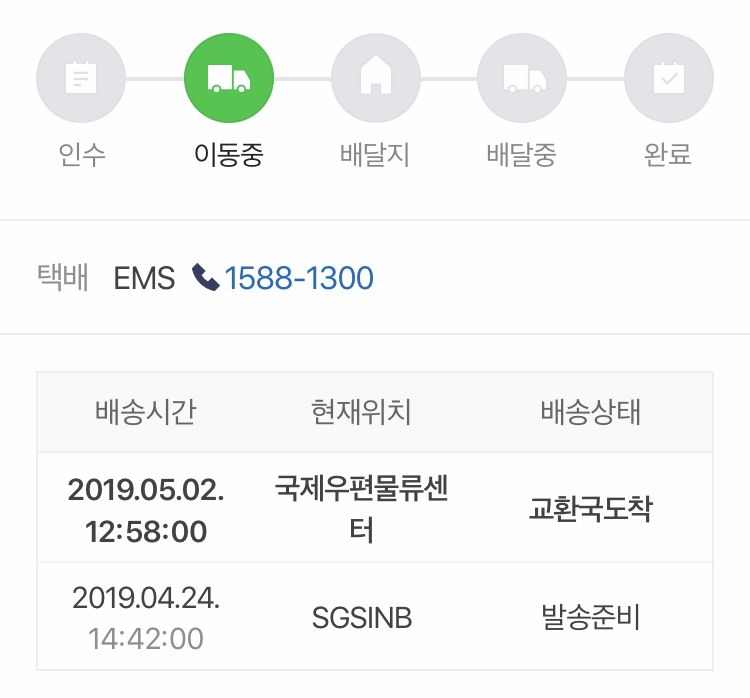
Task: Tap the phone handset icon
Action: [x=206, y=277]
